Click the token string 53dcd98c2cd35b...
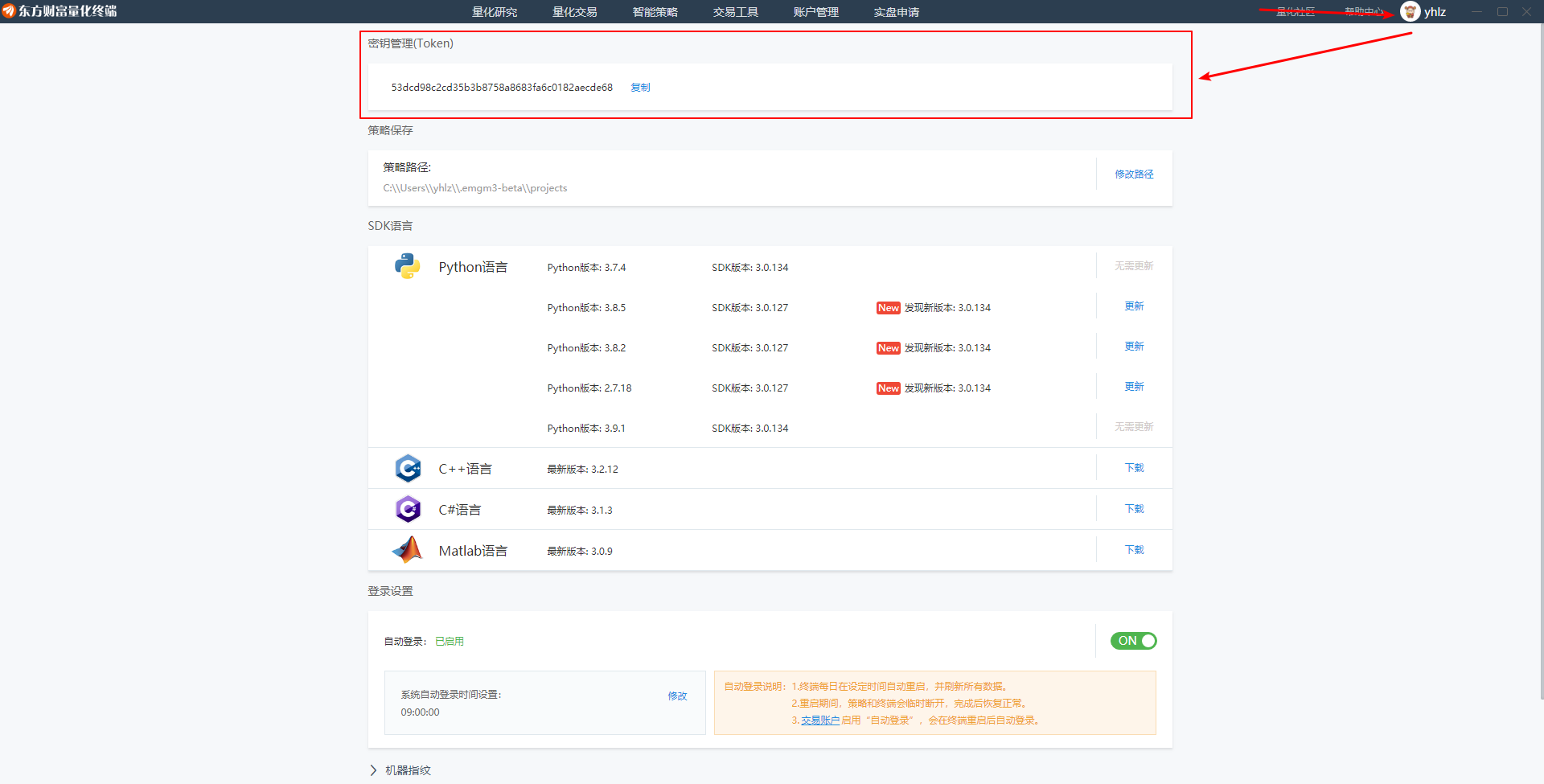 coord(502,88)
